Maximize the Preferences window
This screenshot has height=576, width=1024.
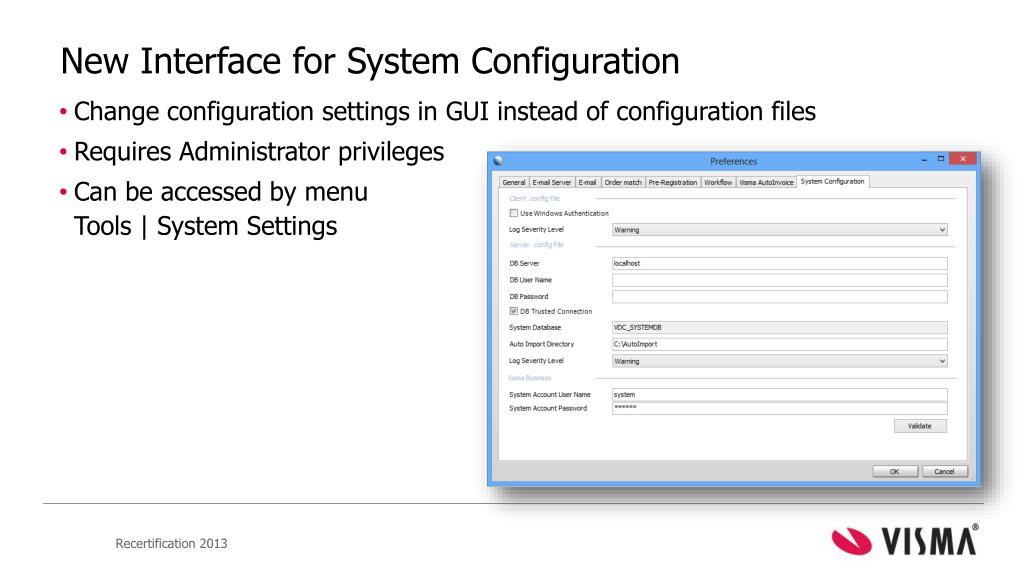point(940,159)
